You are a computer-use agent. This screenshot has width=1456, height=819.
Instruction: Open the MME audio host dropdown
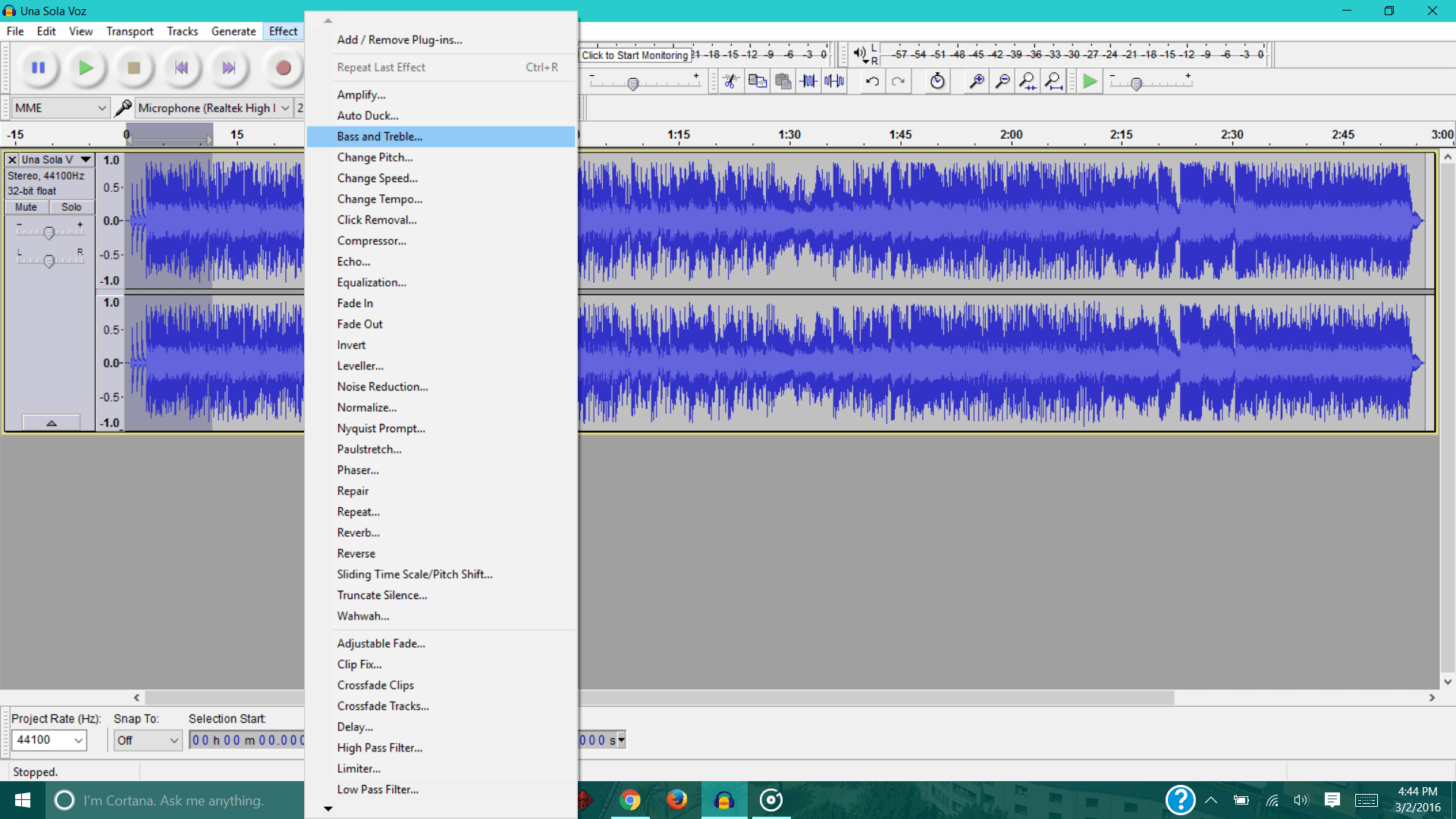pos(61,108)
